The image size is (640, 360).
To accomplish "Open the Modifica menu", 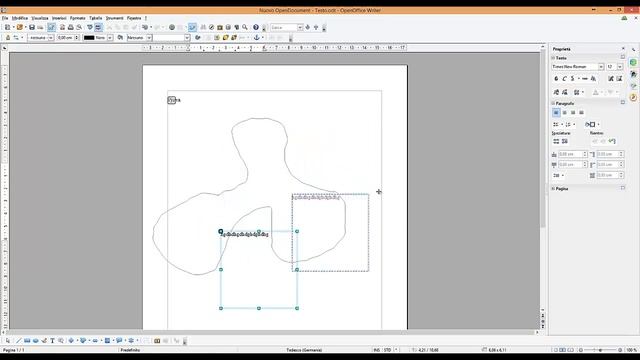I will pyautogui.click(x=20, y=18).
